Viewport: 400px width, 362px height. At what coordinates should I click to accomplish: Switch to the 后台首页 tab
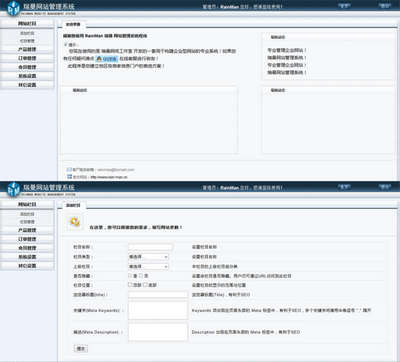73,24
